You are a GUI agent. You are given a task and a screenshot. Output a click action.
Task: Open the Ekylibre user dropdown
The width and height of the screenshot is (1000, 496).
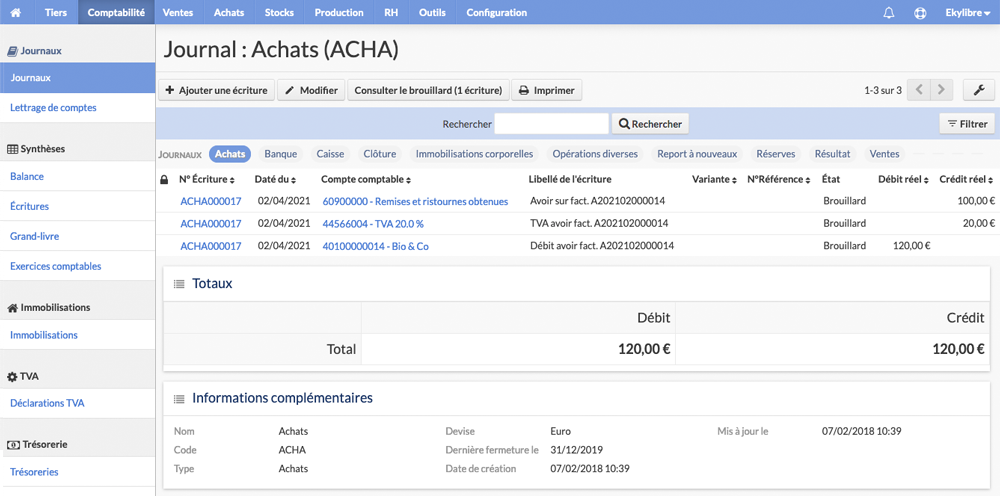point(967,13)
